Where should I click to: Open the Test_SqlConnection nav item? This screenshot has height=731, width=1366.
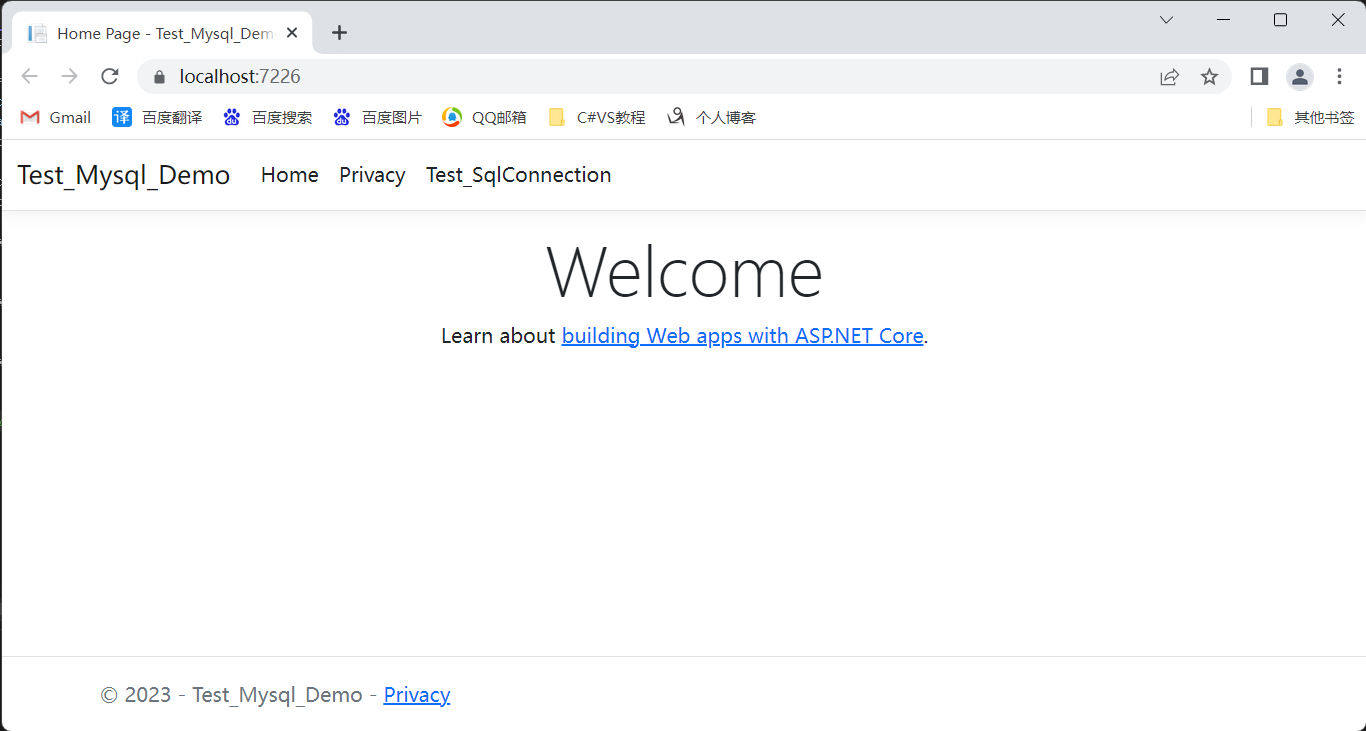point(518,175)
